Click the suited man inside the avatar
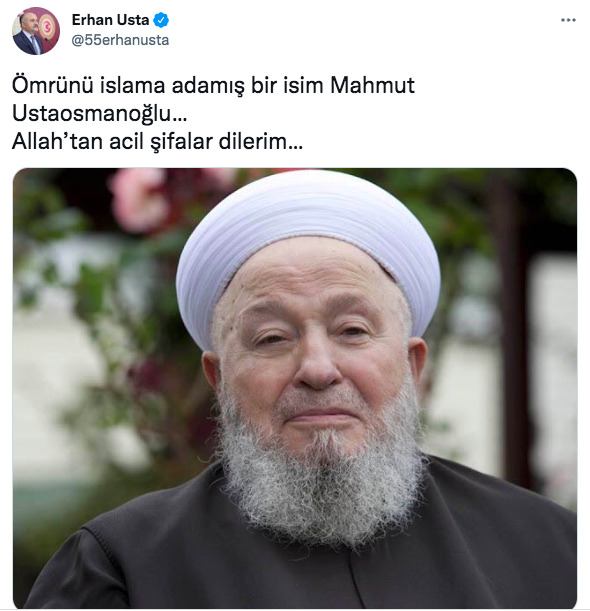This screenshot has height=611, width=590. coord(28,36)
